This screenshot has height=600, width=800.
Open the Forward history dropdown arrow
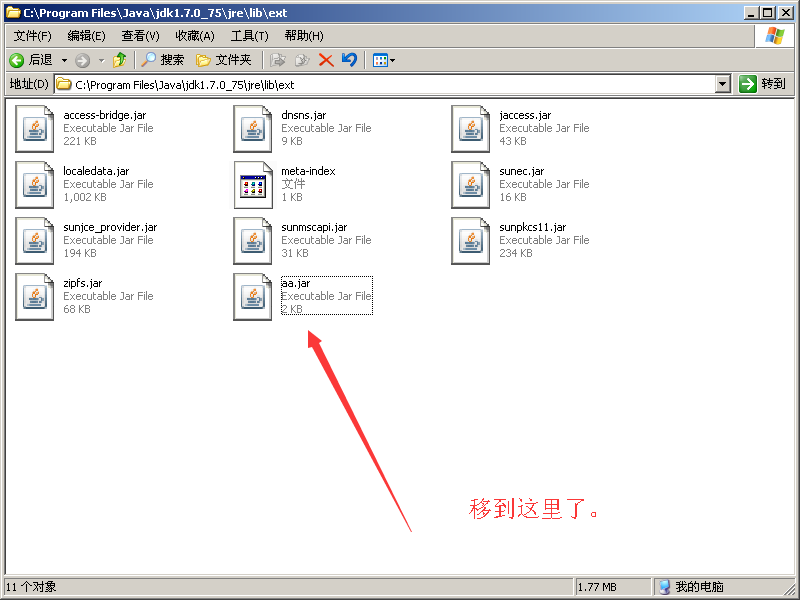pos(102,61)
